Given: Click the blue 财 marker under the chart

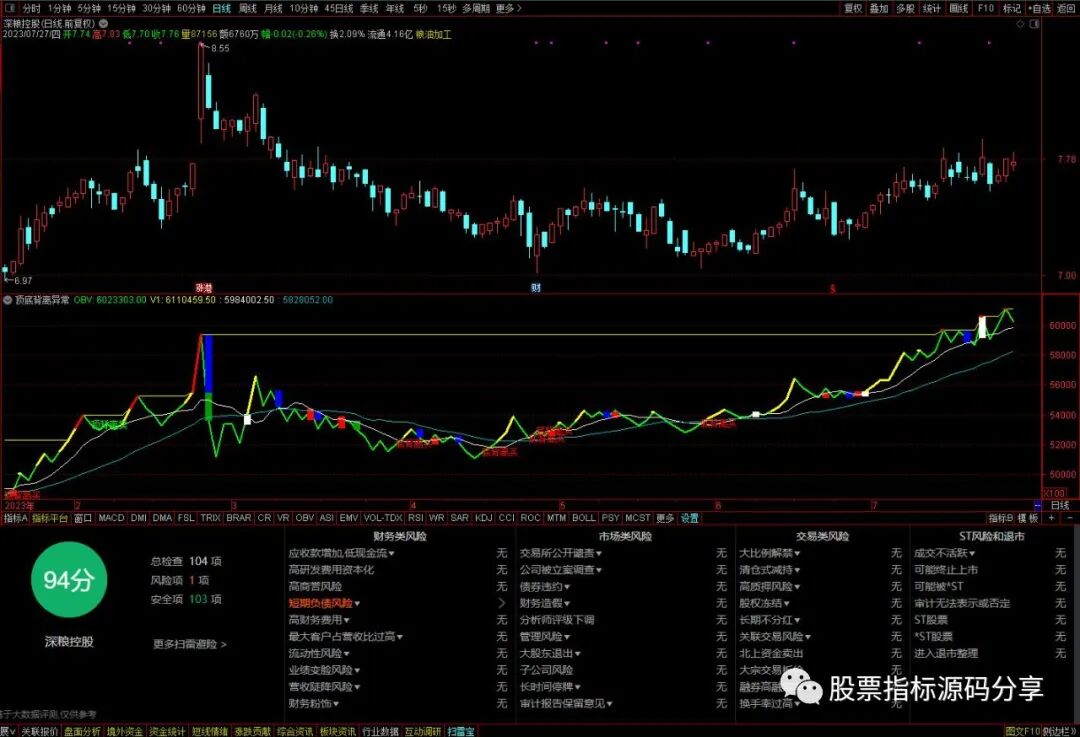Looking at the screenshot, I should tap(536, 288).
